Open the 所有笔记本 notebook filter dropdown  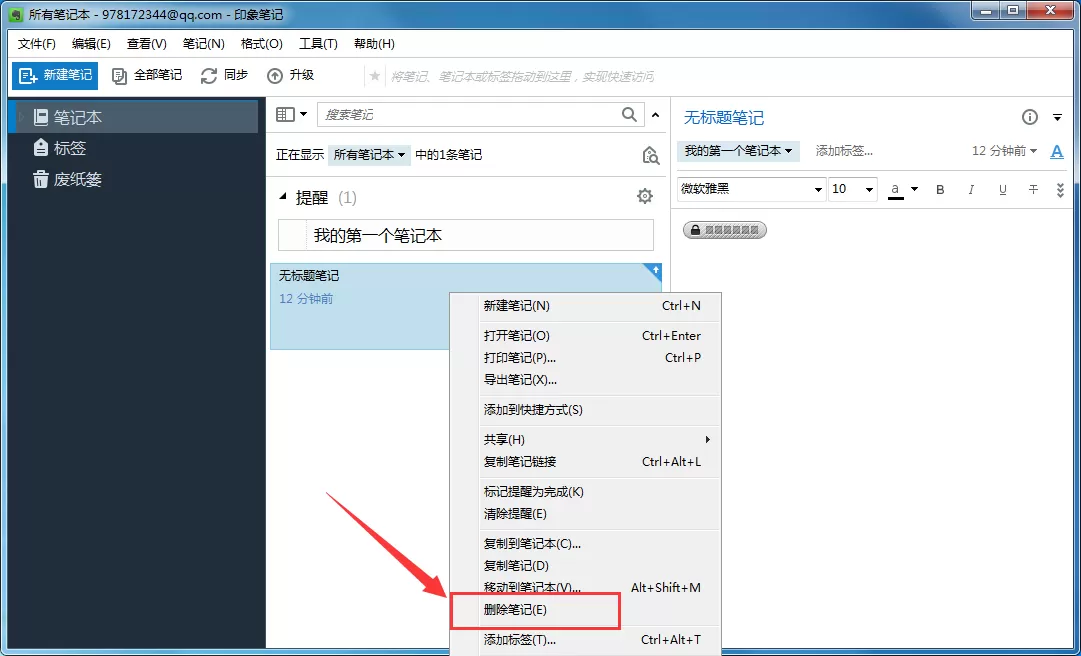[369, 154]
